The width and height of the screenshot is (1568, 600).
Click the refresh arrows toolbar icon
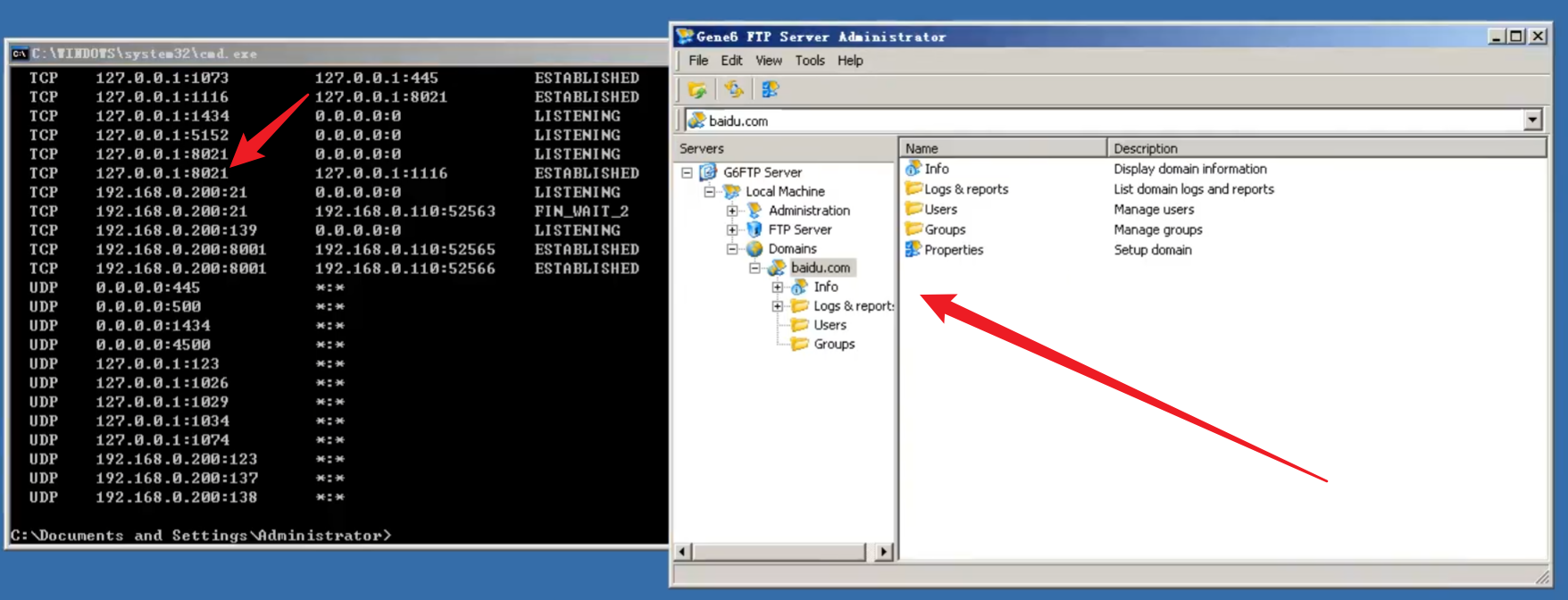734,89
